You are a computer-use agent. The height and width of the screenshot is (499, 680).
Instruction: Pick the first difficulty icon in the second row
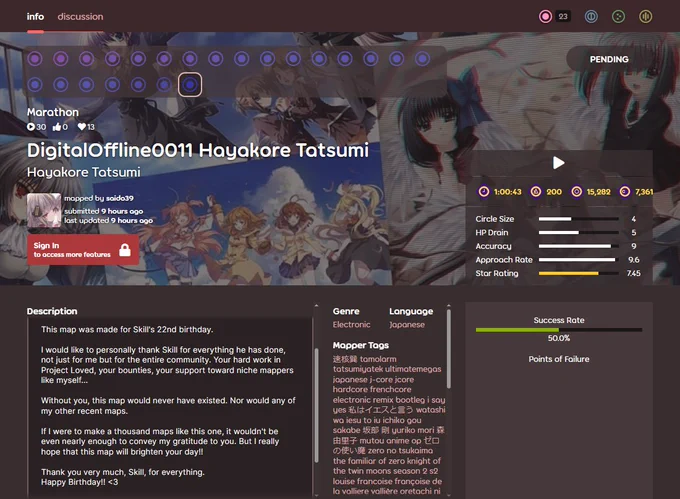pyautogui.click(x=35, y=85)
